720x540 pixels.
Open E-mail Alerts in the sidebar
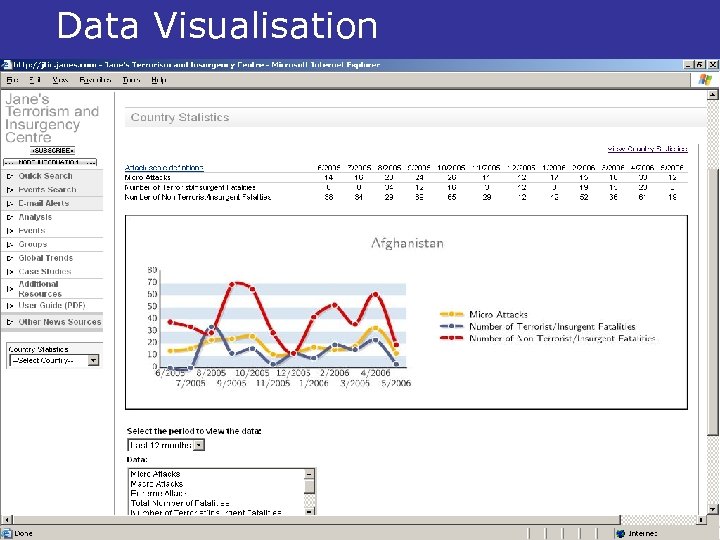point(44,203)
